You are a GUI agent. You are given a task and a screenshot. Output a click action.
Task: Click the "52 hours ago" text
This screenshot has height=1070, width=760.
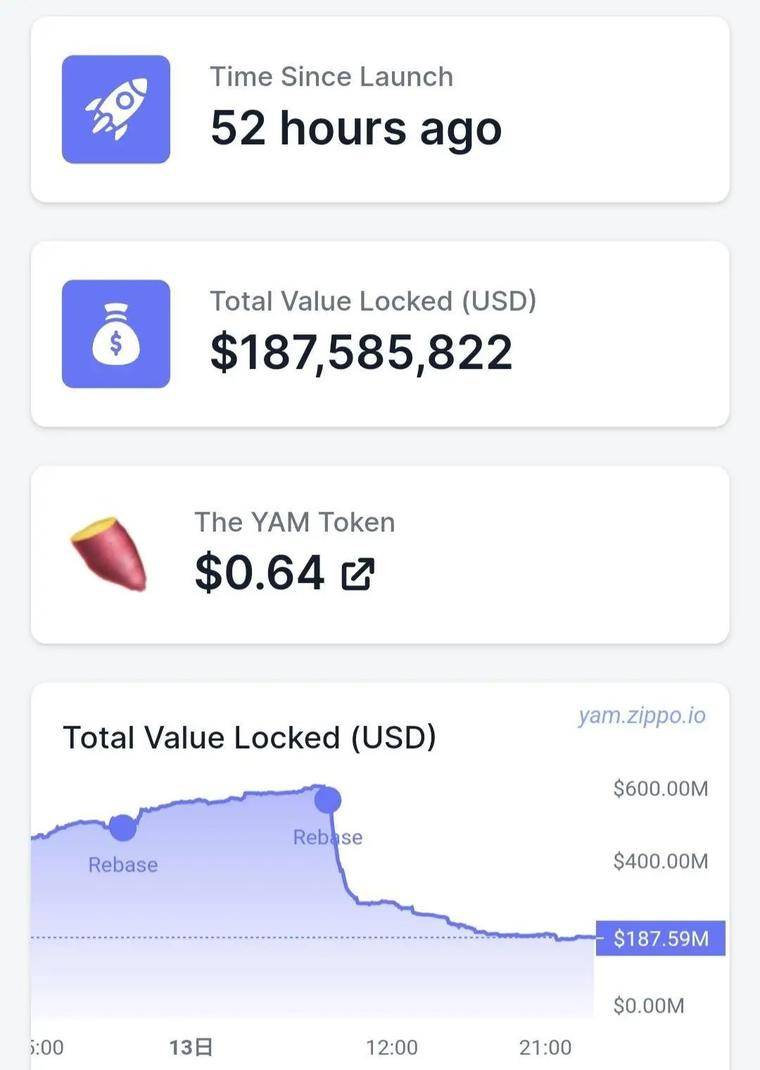tap(355, 128)
